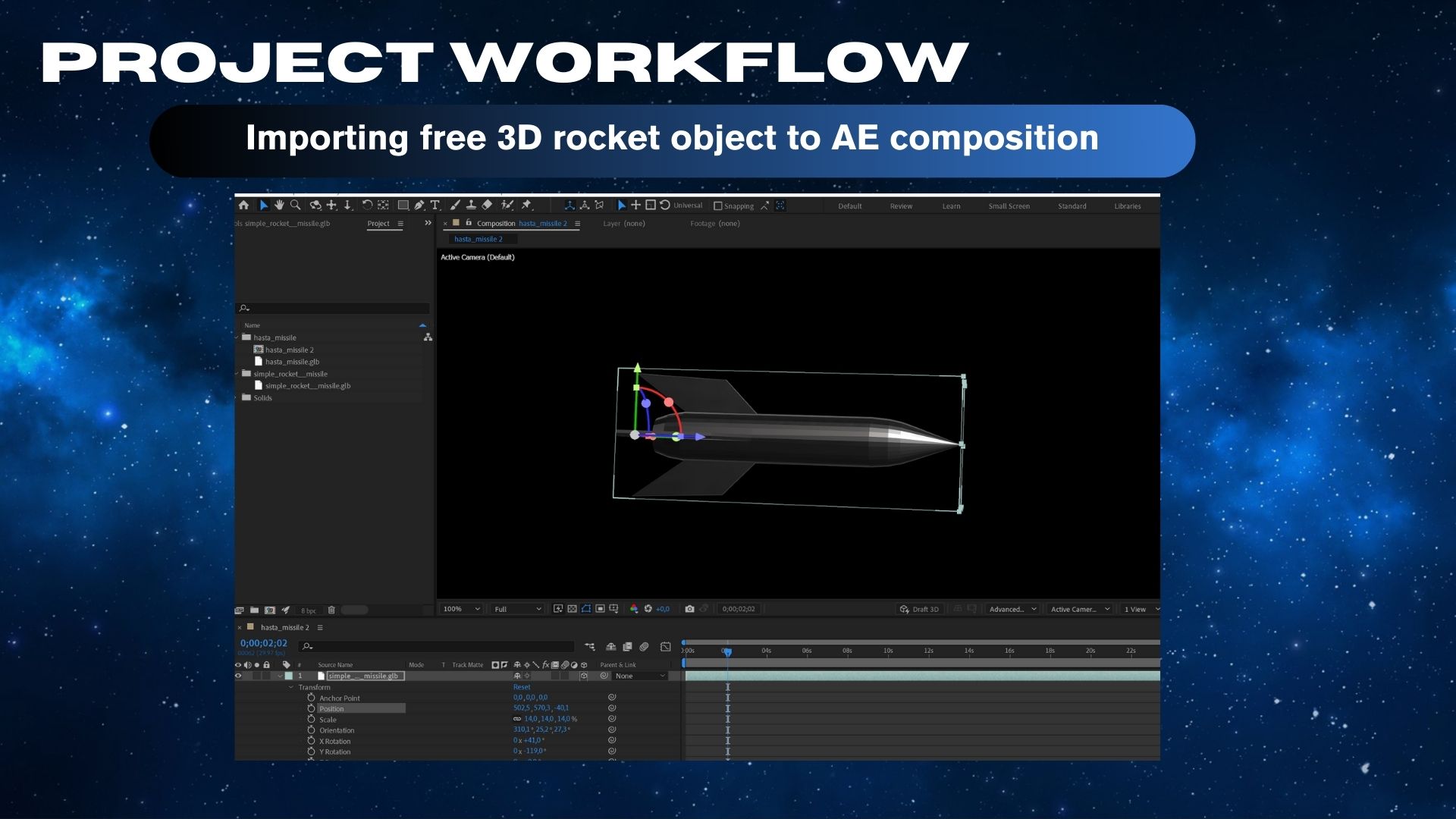Select the Dolly camera tool

[347, 206]
